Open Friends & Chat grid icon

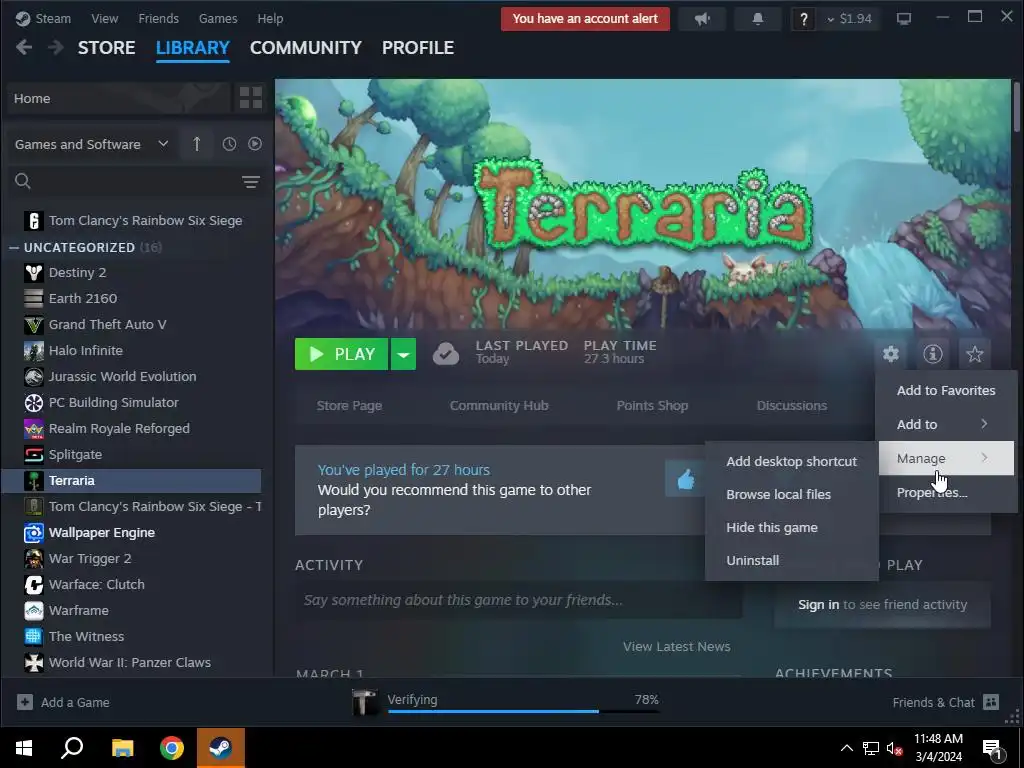pyautogui.click(x=991, y=702)
